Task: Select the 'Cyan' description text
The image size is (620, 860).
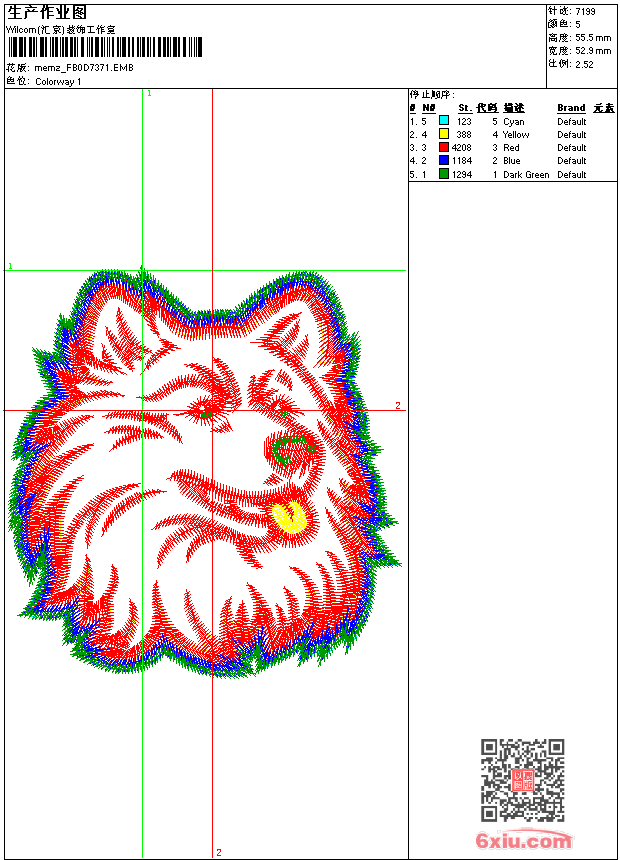Action: point(514,122)
